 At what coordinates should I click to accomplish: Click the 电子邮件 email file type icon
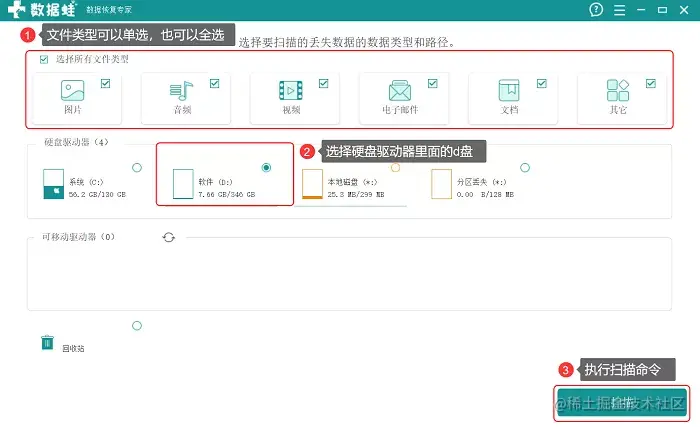point(400,91)
